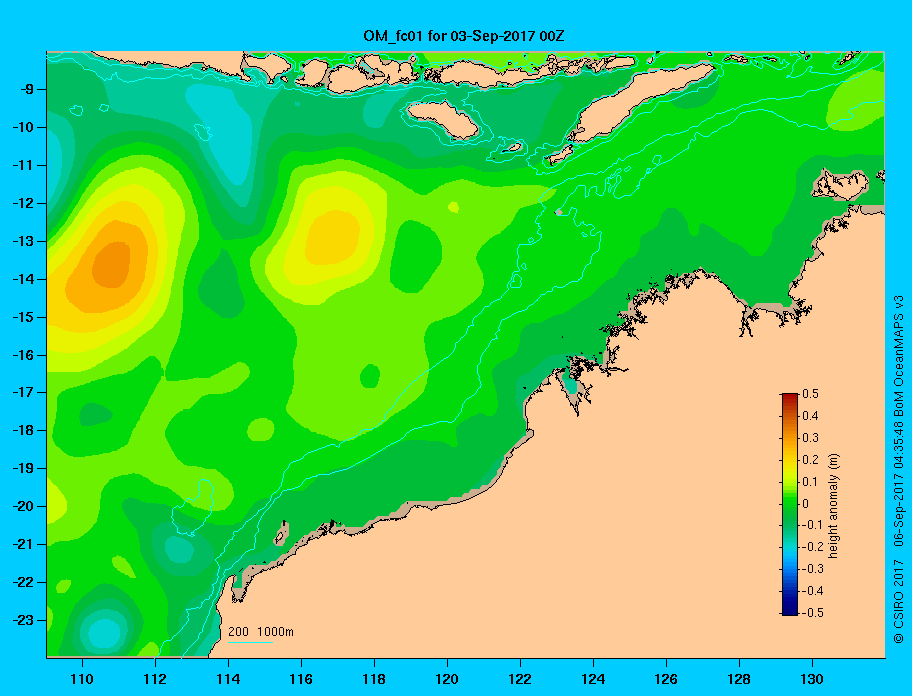Click longitude label 122 on the x-axis
The width and height of the screenshot is (912, 696).
point(520,679)
